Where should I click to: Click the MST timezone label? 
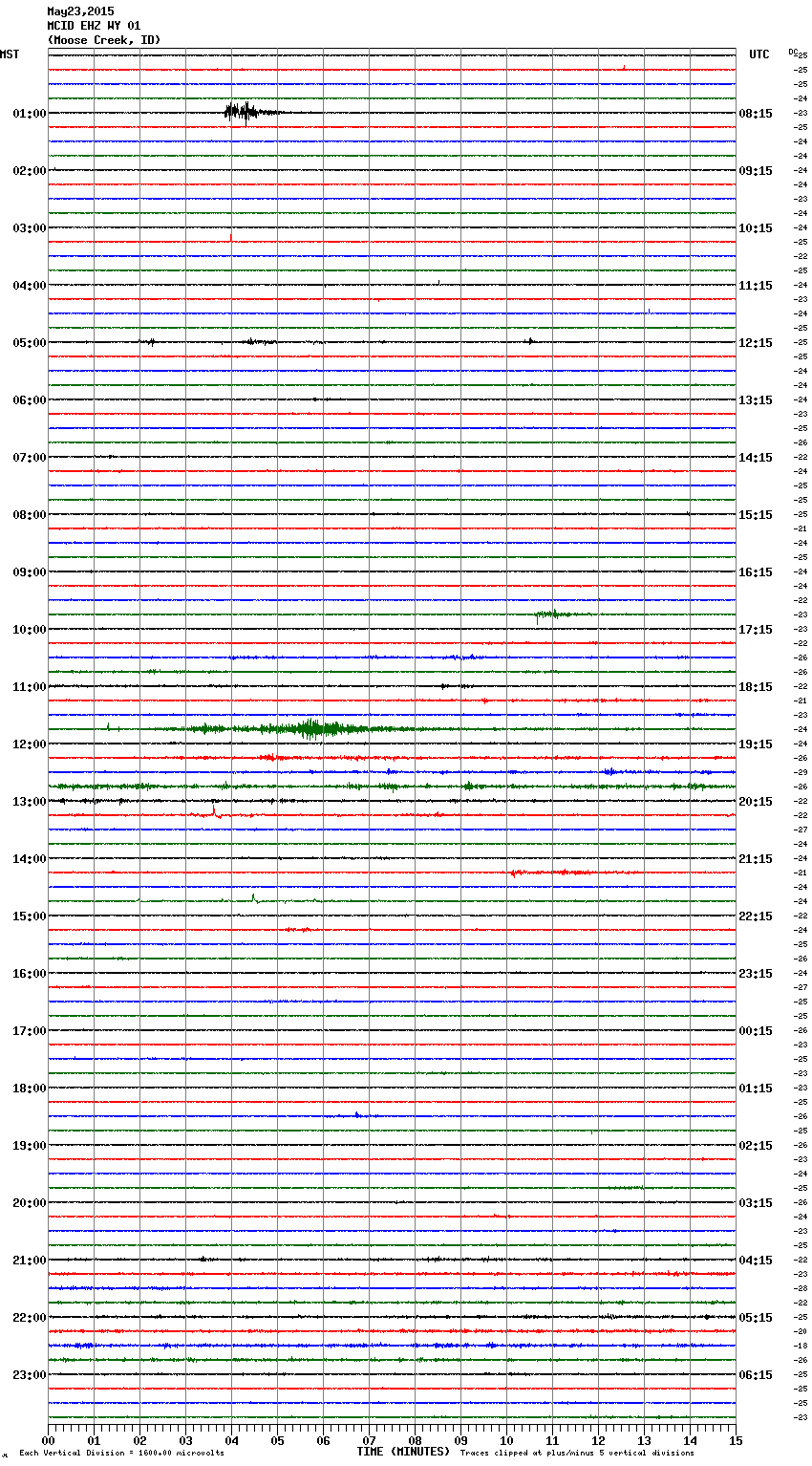(x=10, y=54)
